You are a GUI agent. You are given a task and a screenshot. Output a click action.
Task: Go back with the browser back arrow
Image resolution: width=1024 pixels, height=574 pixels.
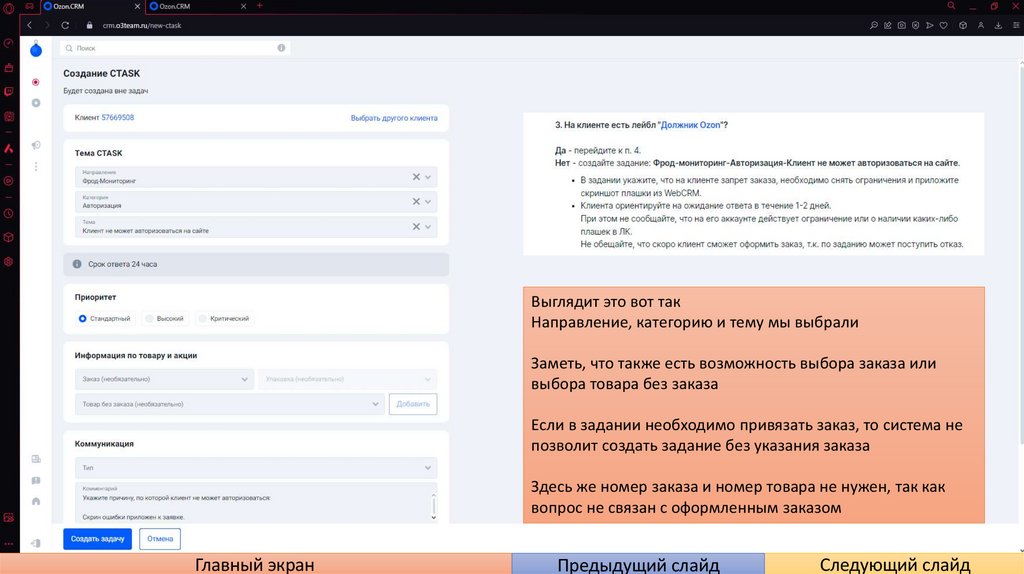click(x=29, y=25)
